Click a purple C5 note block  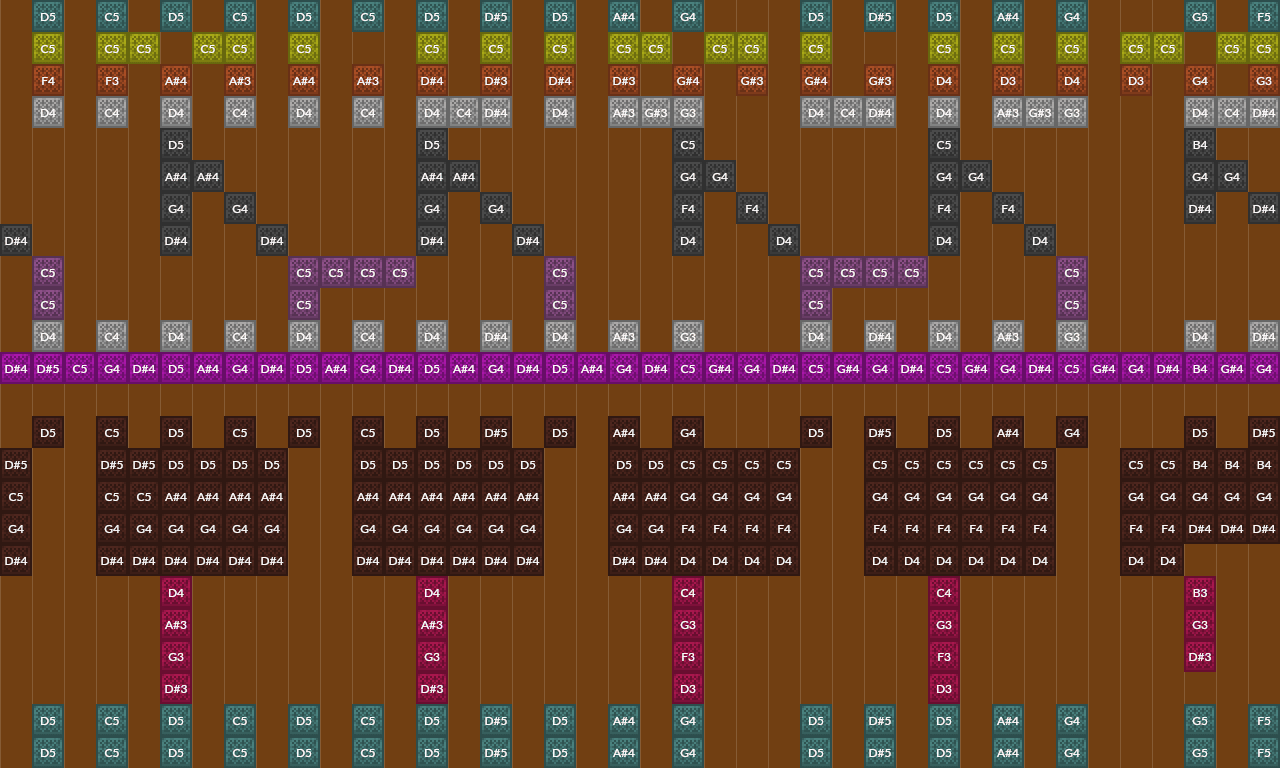pos(48,272)
